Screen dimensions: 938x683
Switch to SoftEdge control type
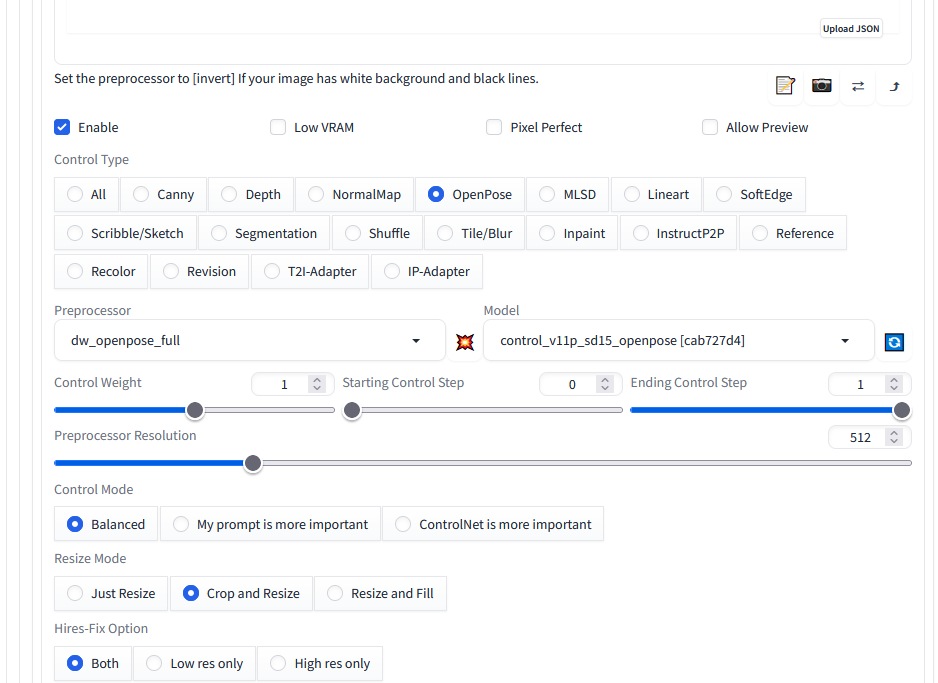click(754, 194)
